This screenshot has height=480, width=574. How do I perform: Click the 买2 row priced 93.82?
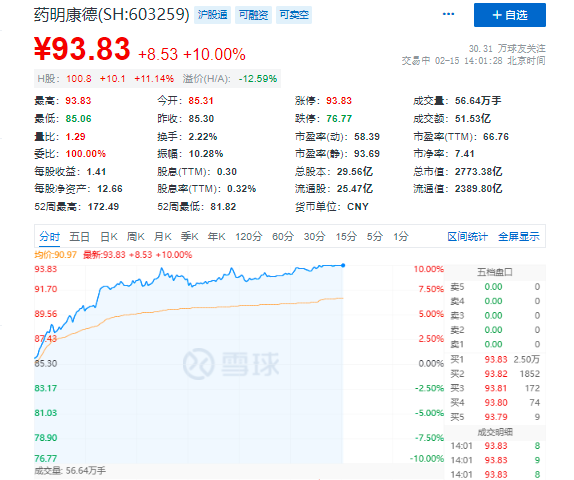495,374
